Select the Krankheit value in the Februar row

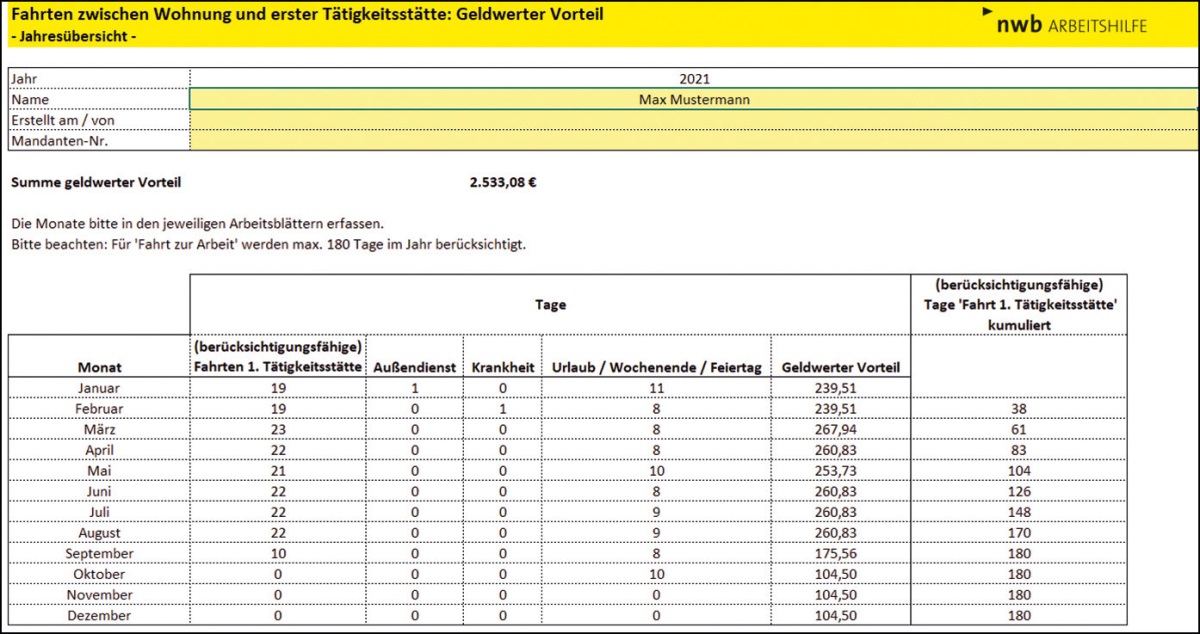(x=502, y=408)
